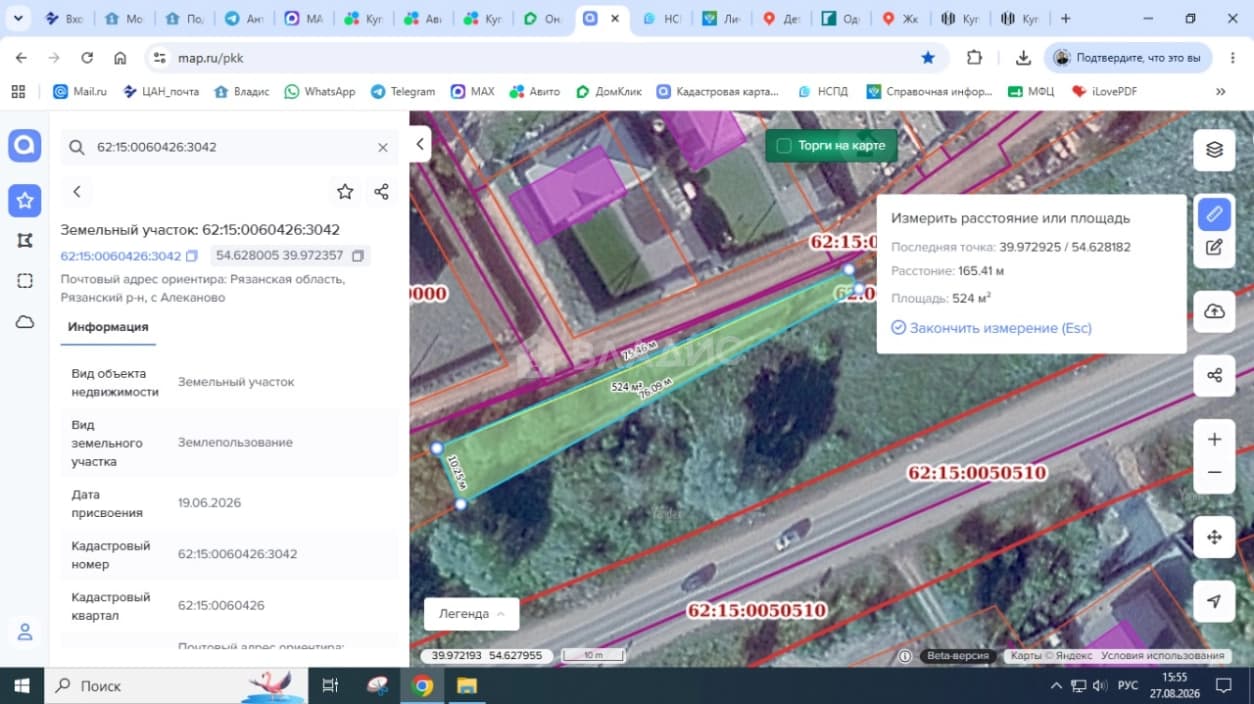Switch to the Телеграм Ан browser tab

click(x=243, y=19)
